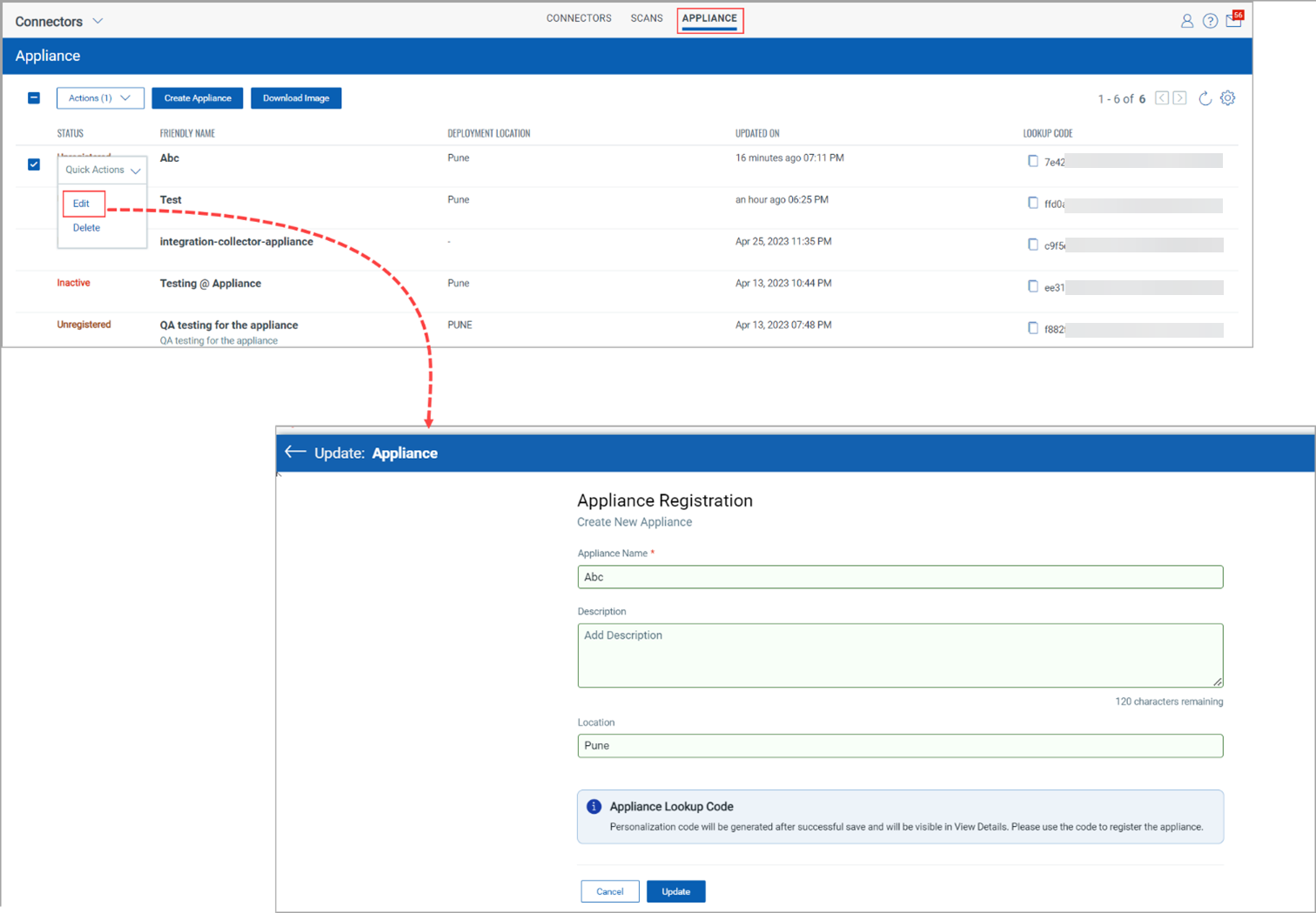1316x913 pixels.
Task: Open the user profile icon
Action: 1186,21
